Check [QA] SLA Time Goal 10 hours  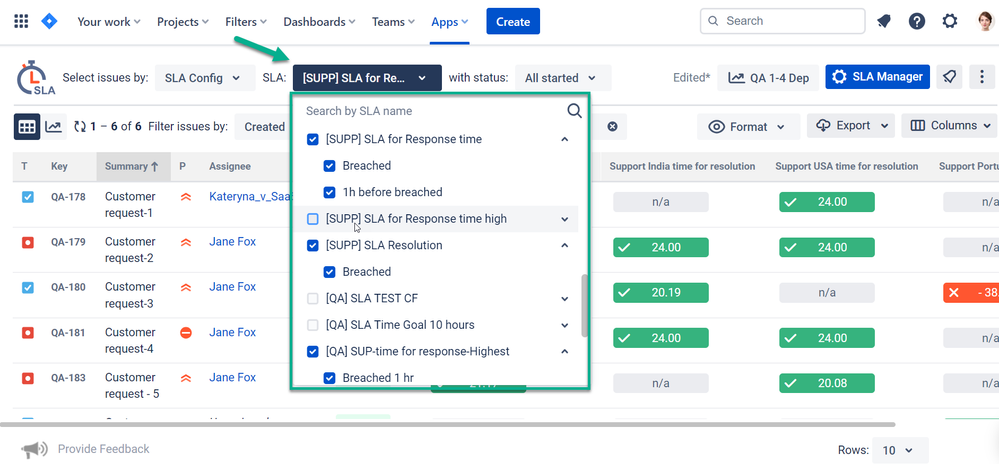313,325
